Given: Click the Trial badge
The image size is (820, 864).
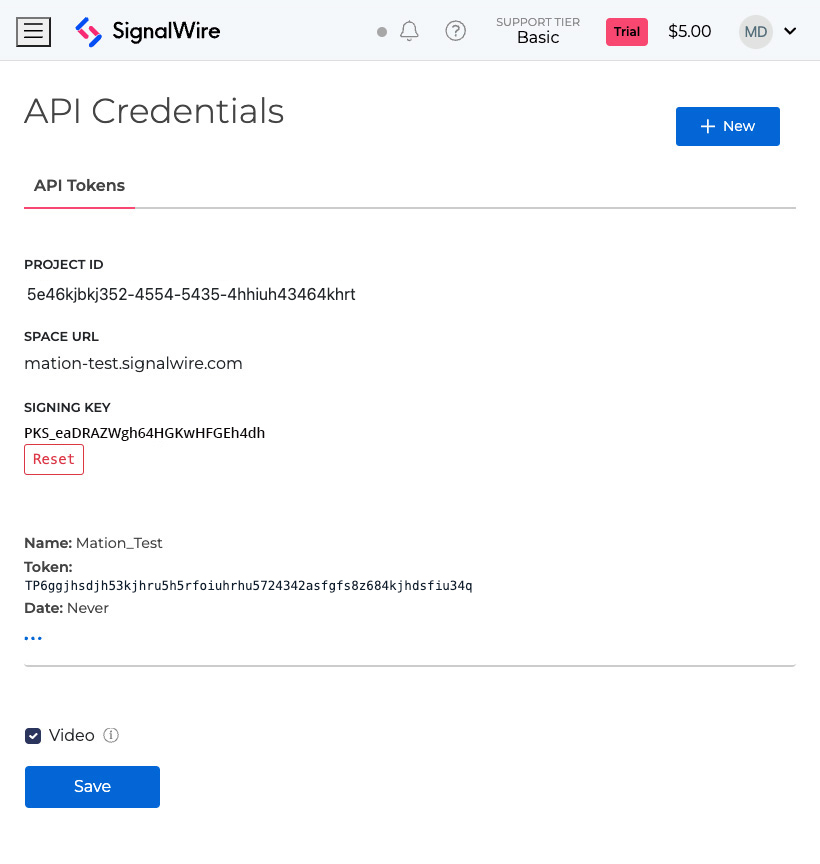Looking at the screenshot, I should tap(627, 32).
